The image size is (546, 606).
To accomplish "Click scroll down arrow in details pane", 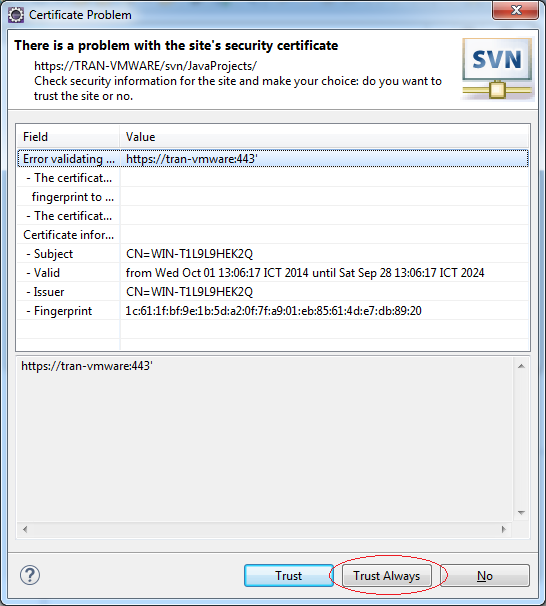I will click(x=521, y=512).
